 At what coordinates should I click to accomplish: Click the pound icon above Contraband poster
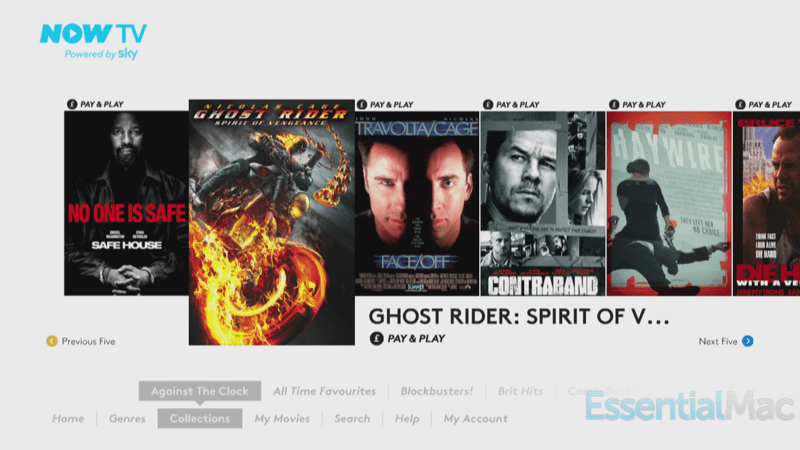[x=488, y=104]
